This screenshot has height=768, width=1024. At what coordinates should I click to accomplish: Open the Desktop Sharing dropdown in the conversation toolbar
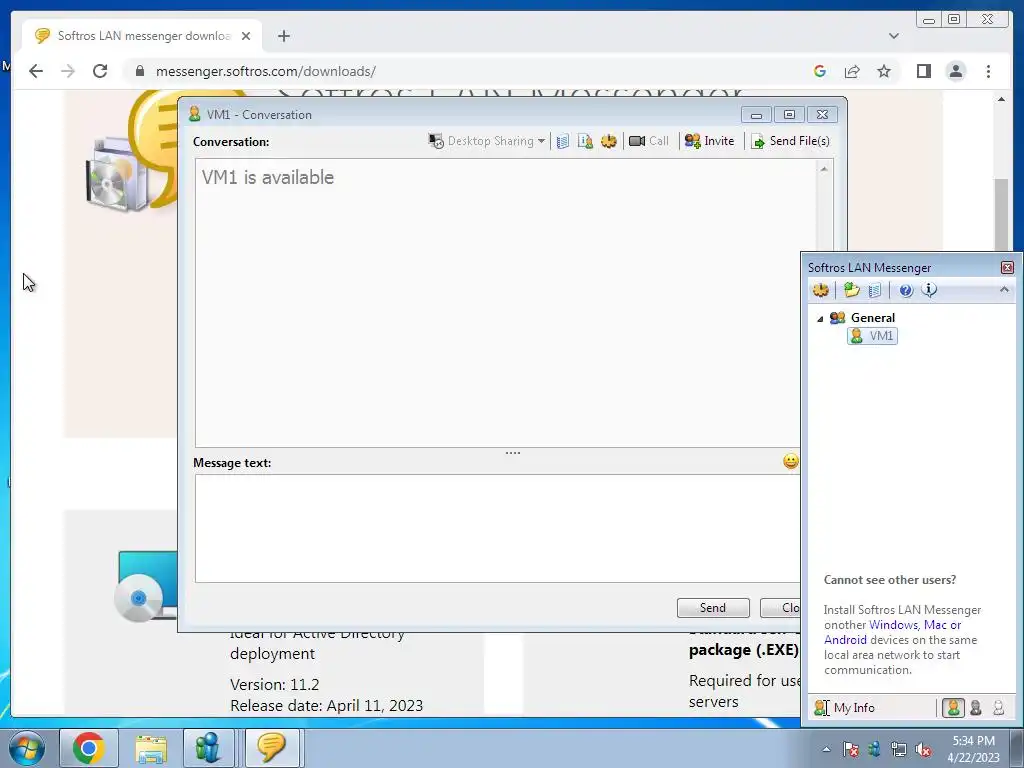pos(487,141)
